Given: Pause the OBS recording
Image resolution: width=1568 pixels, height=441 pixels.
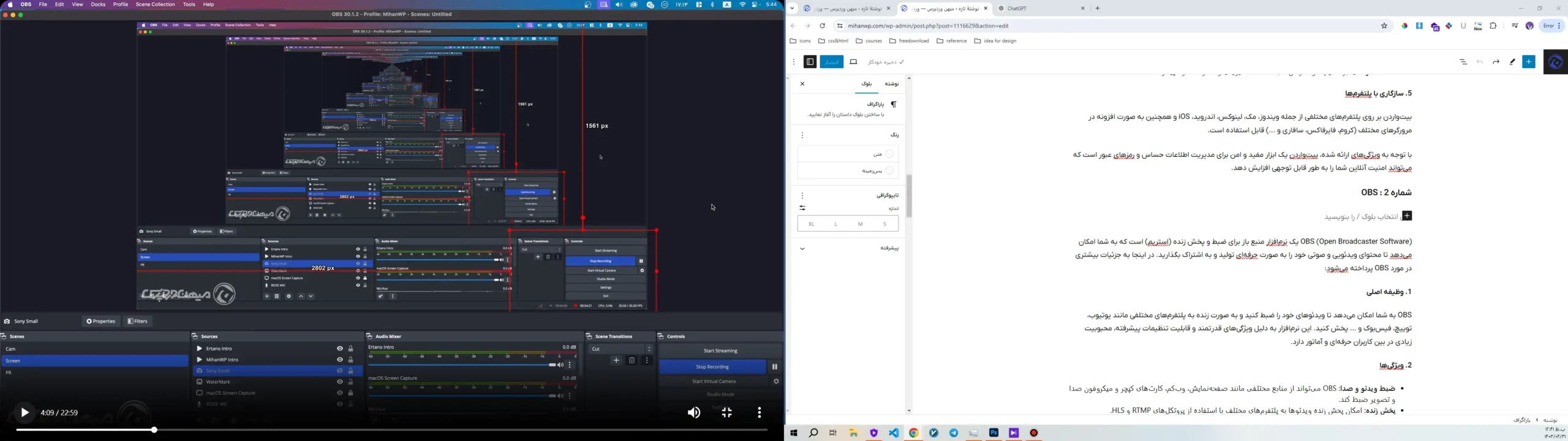Looking at the screenshot, I should tap(775, 367).
